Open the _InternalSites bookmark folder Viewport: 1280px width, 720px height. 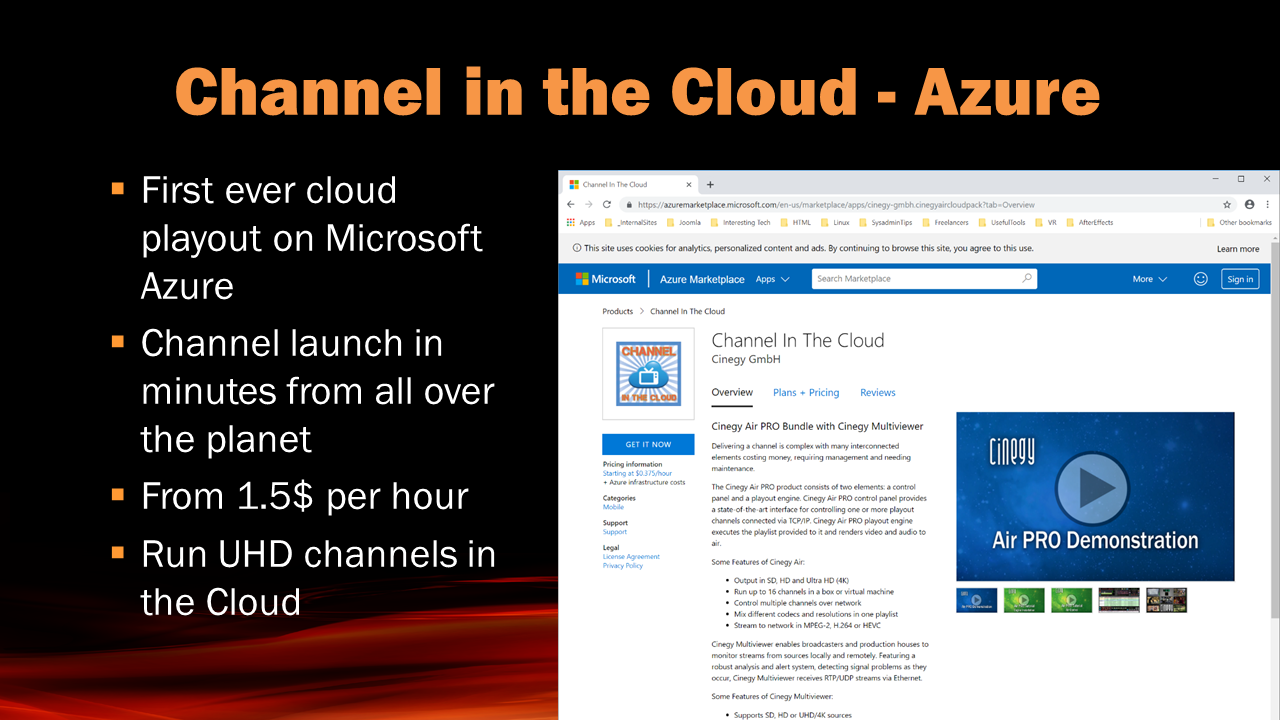(x=629, y=223)
